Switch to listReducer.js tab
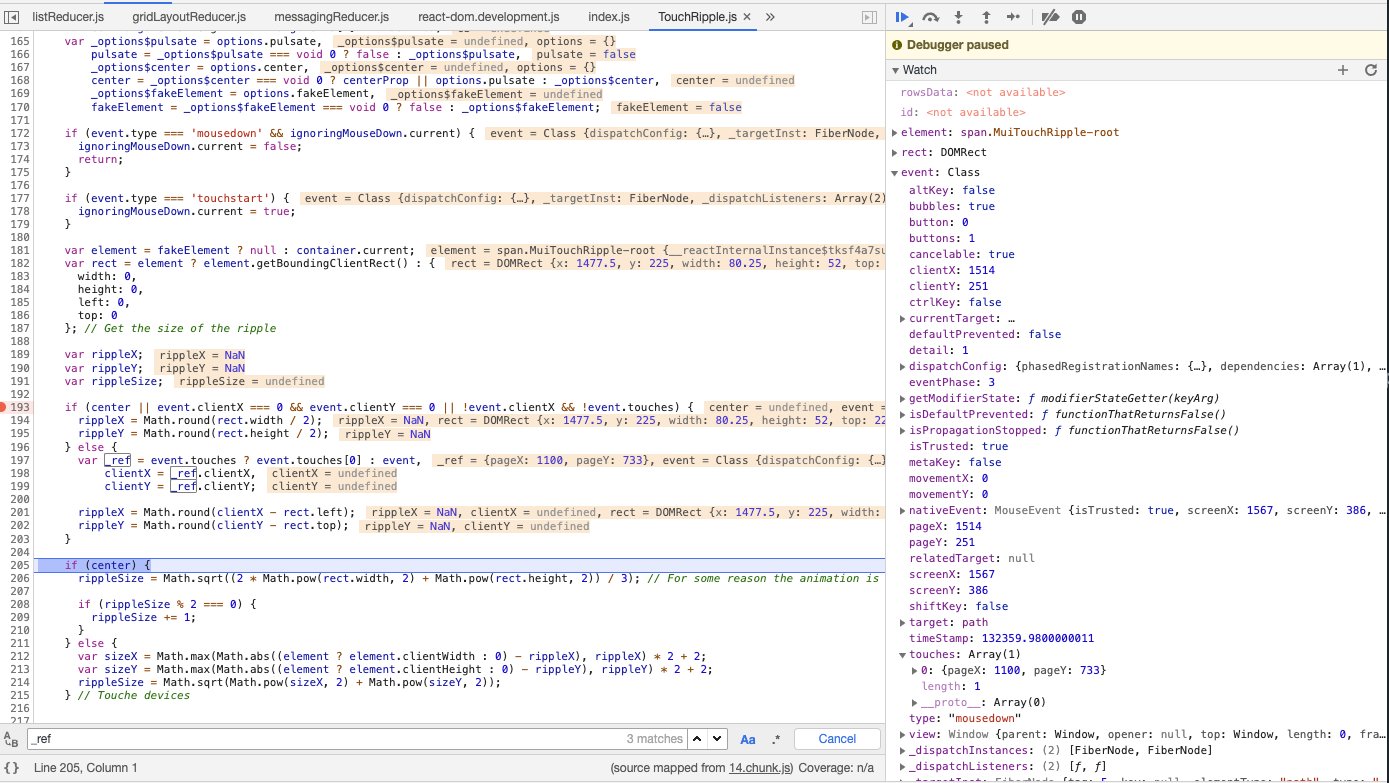 pos(67,17)
